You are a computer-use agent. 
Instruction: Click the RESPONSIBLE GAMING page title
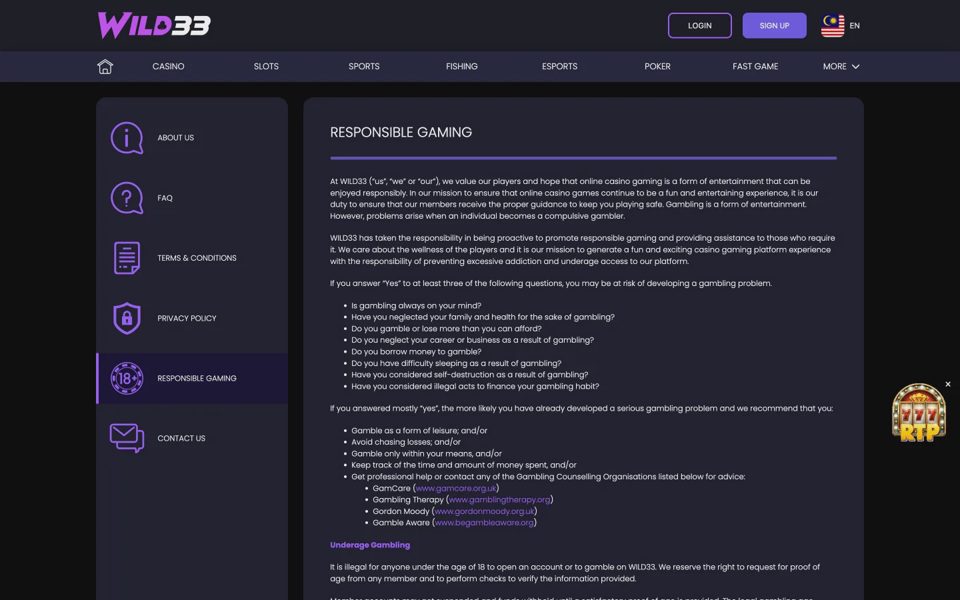[x=401, y=132]
